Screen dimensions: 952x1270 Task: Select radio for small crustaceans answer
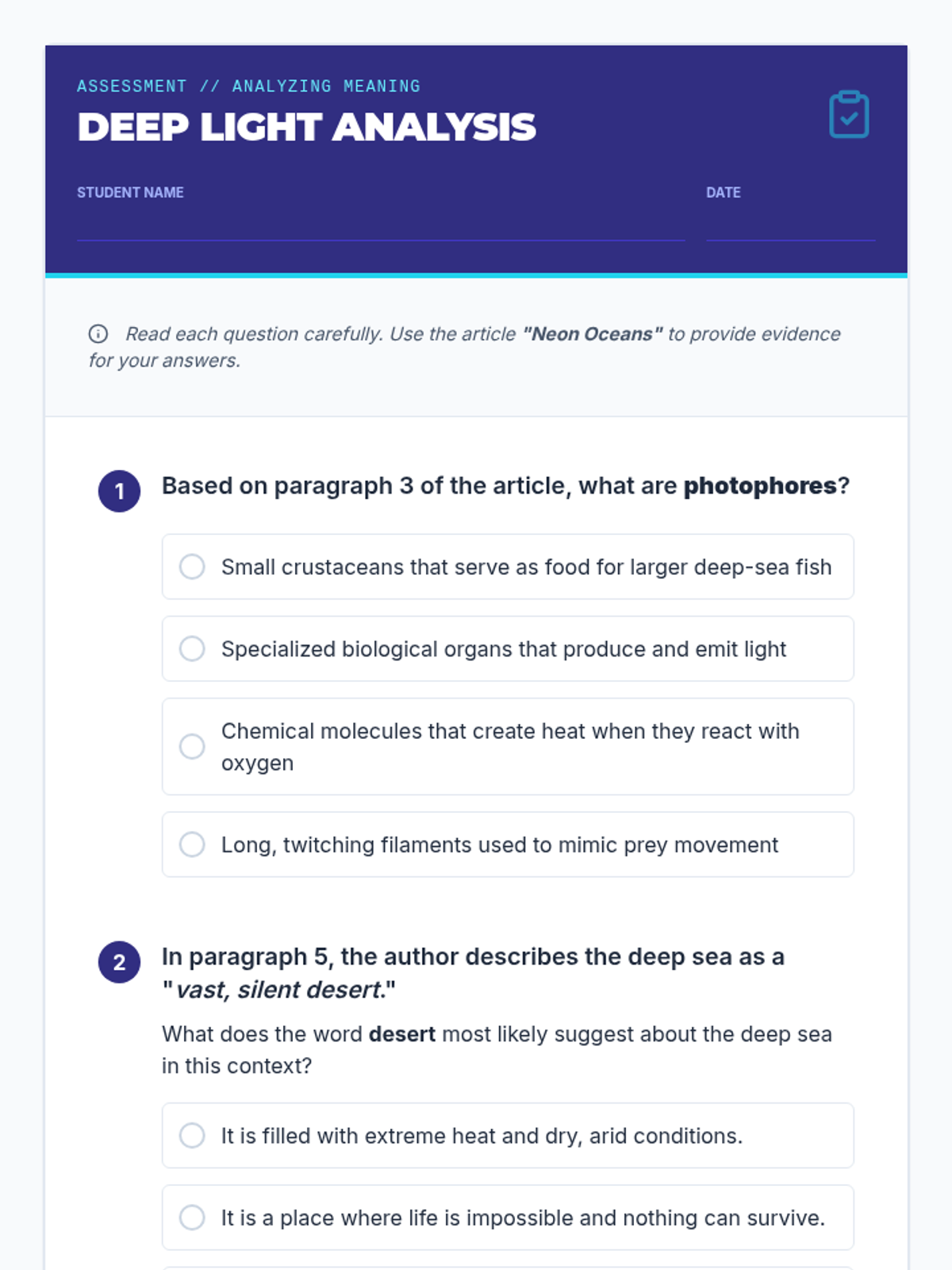(192, 567)
